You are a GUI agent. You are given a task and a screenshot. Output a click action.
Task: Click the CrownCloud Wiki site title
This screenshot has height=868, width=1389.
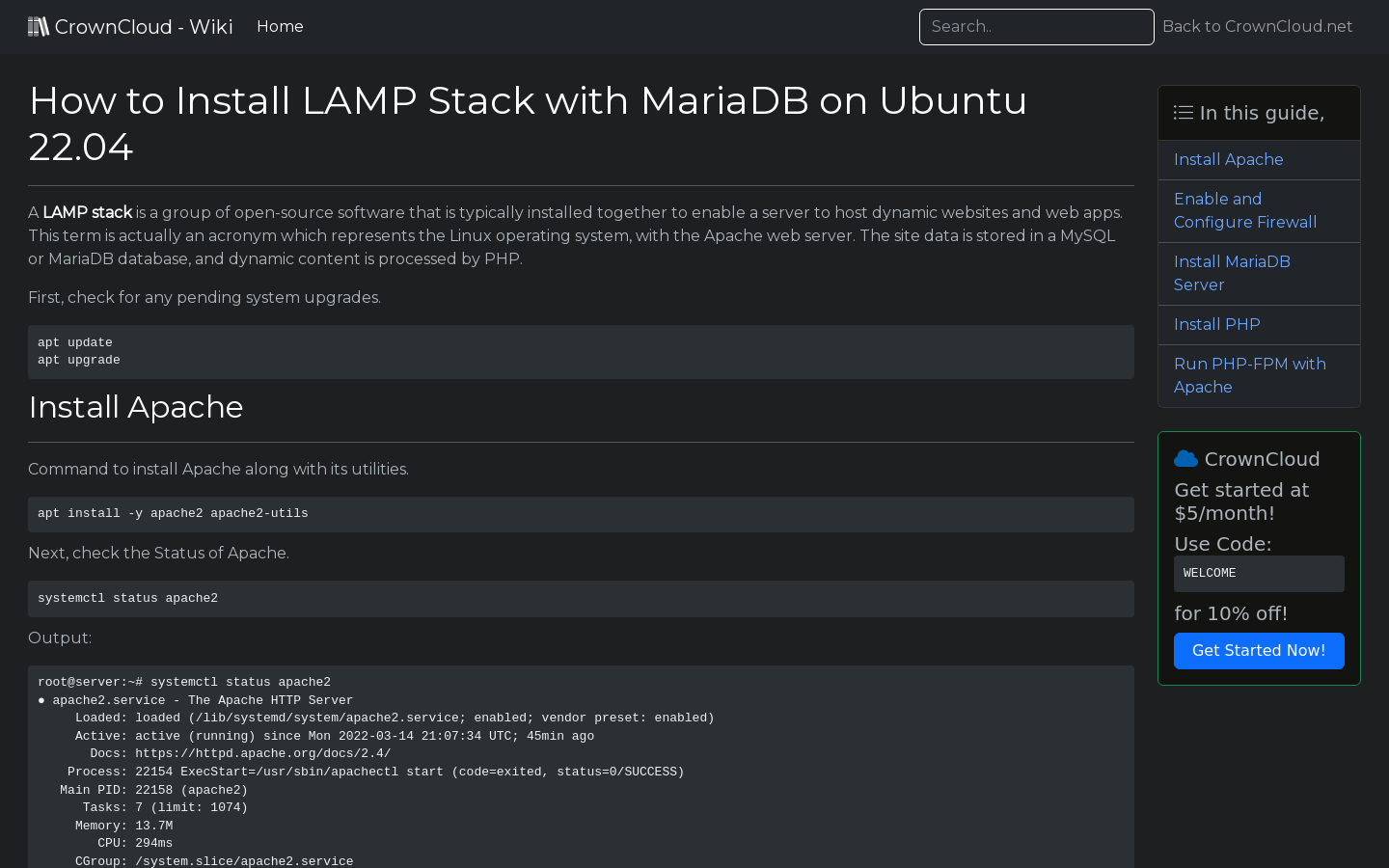pyautogui.click(x=143, y=26)
